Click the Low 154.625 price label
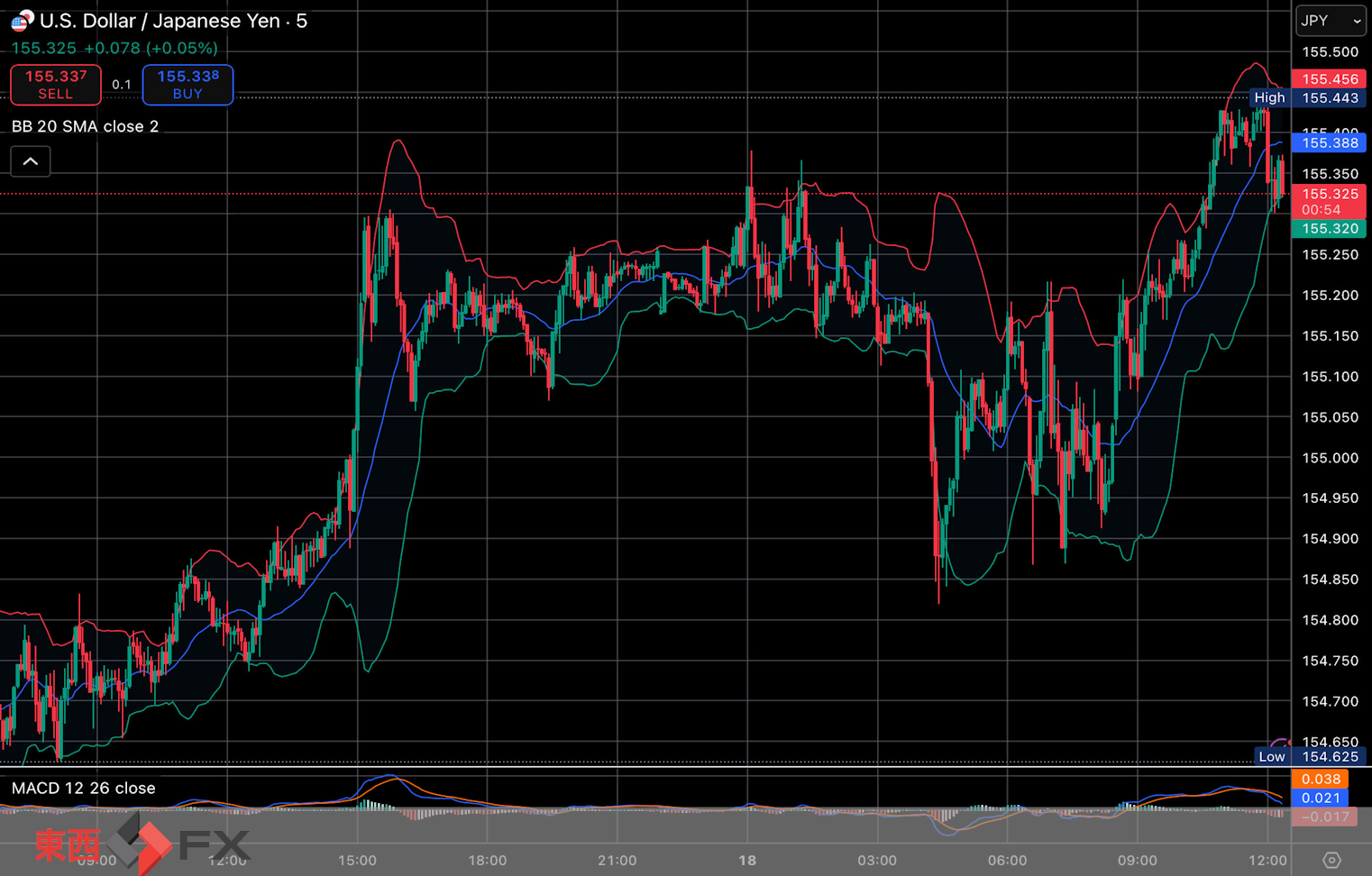The image size is (1372, 876). pyautogui.click(x=1311, y=756)
